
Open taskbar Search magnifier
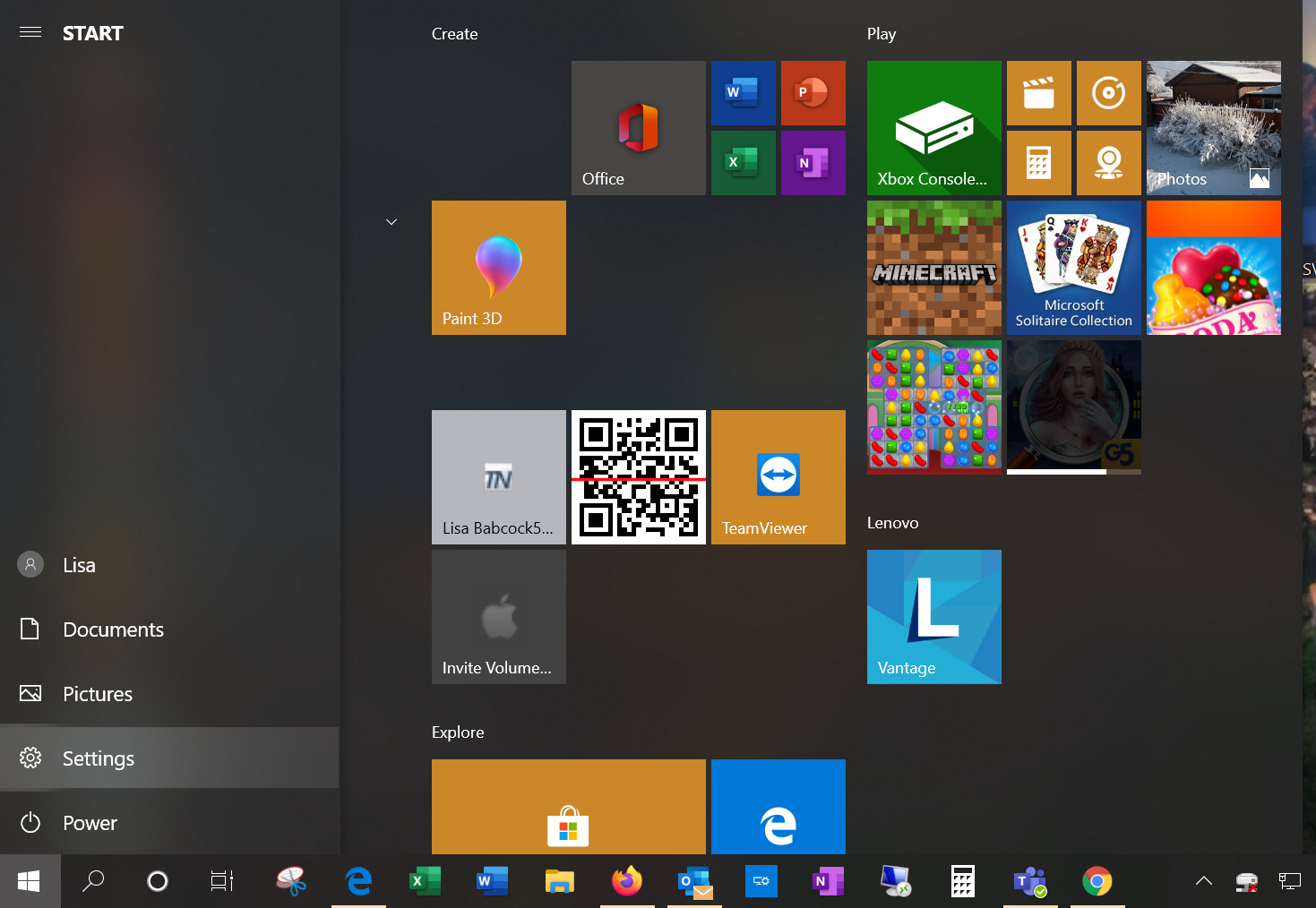pos(93,881)
